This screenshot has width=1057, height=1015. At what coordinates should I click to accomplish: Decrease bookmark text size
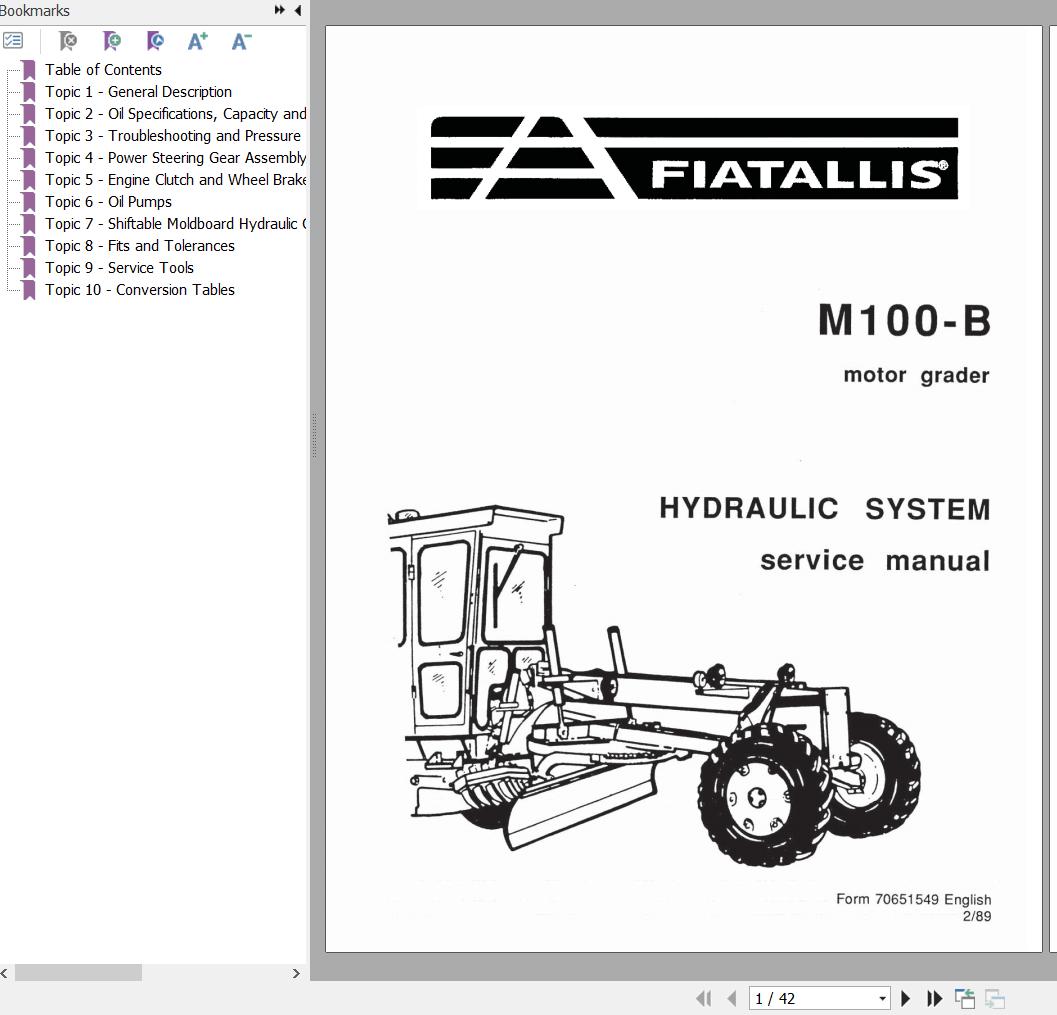coord(240,41)
